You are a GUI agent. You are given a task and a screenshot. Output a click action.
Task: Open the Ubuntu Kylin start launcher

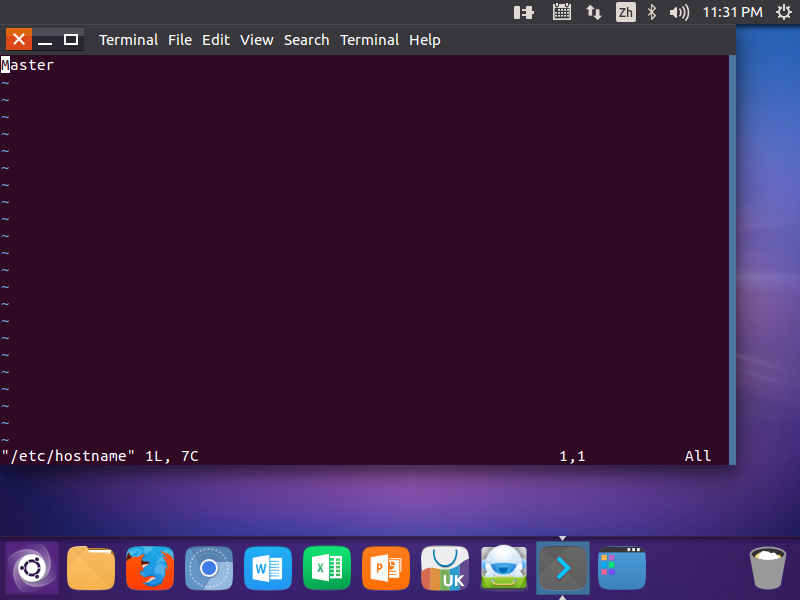point(32,567)
